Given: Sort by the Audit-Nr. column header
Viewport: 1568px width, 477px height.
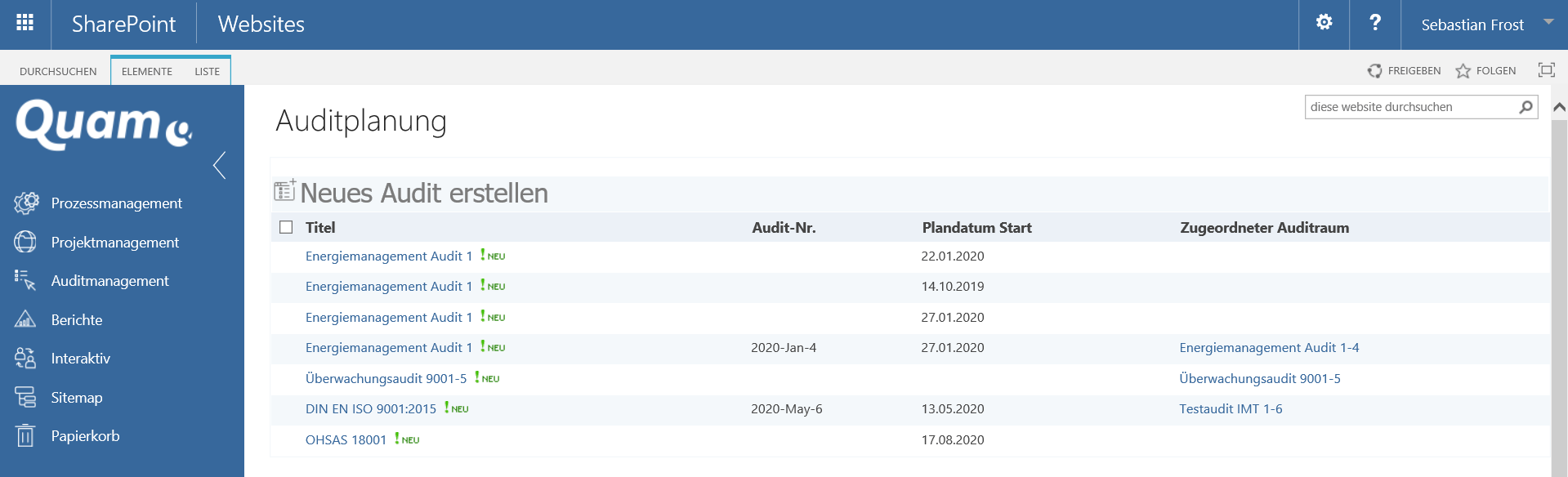Looking at the screenshot, I should click(784, 228).
